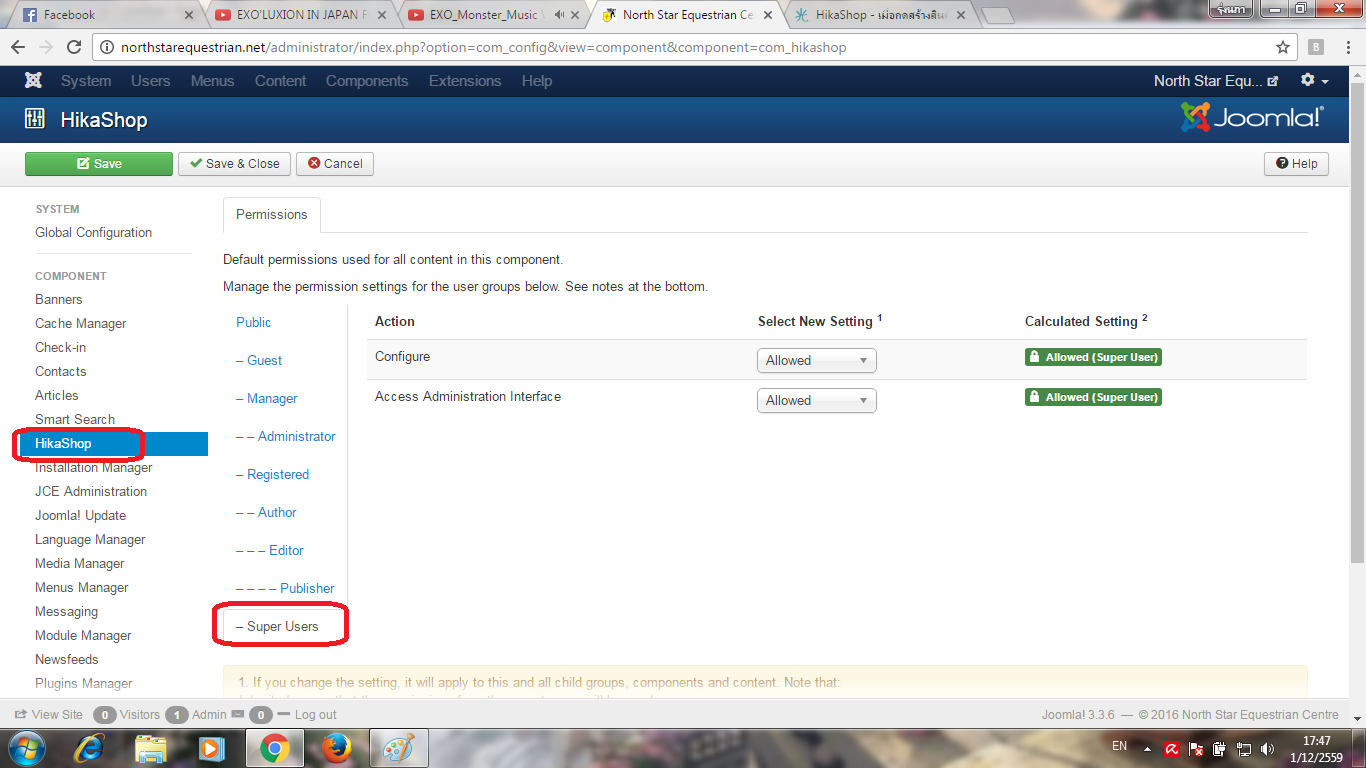
Task: Open Cache Manager in the sidebar
Action: click(81, 324)
